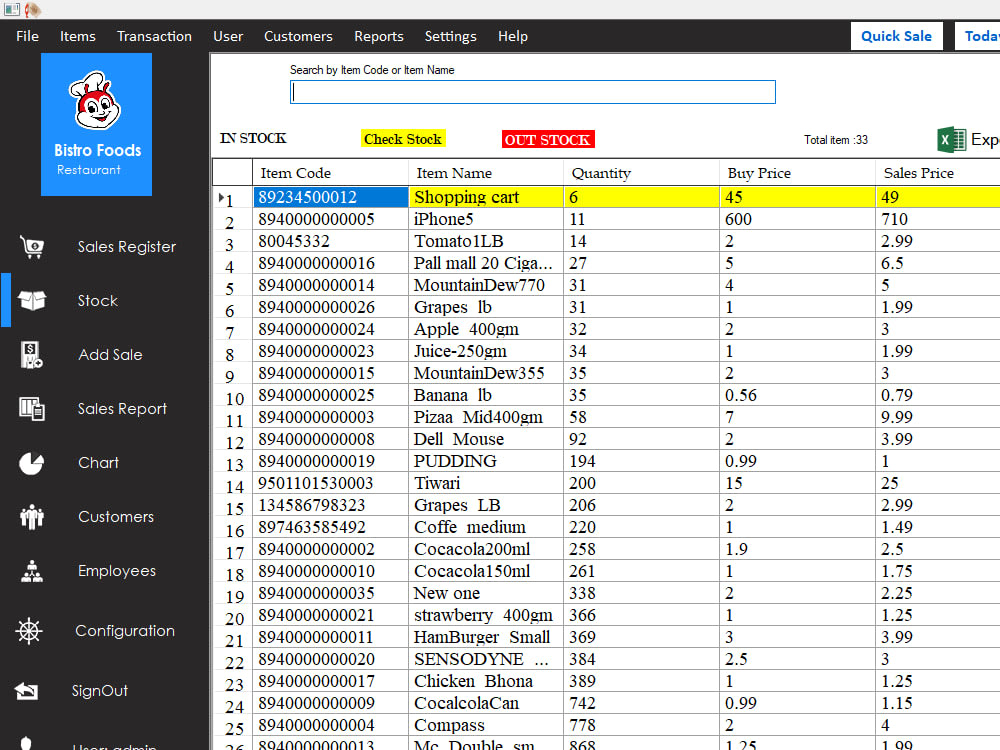Open the Transaction menu
This screenshot has width=1000, height=750.
coord(154,36)
